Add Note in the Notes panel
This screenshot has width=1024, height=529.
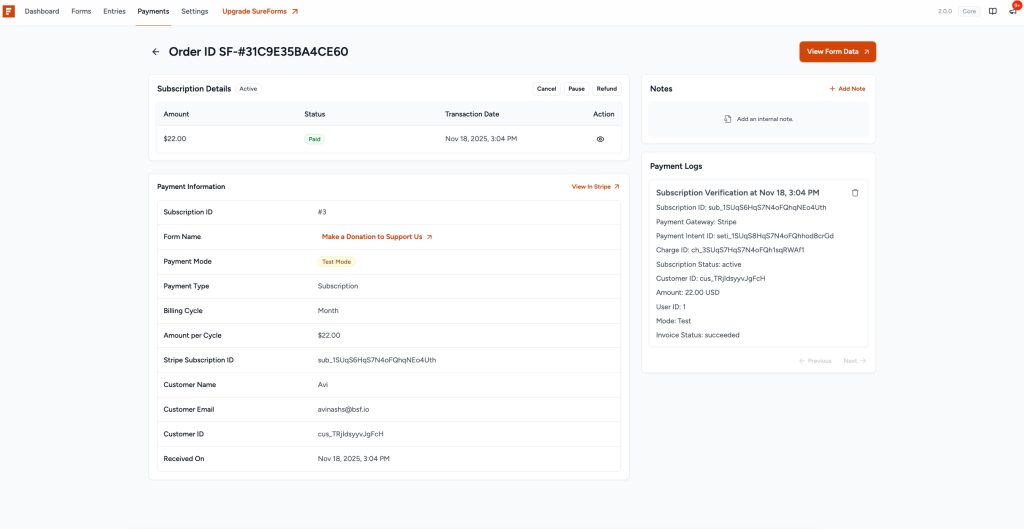847,89
